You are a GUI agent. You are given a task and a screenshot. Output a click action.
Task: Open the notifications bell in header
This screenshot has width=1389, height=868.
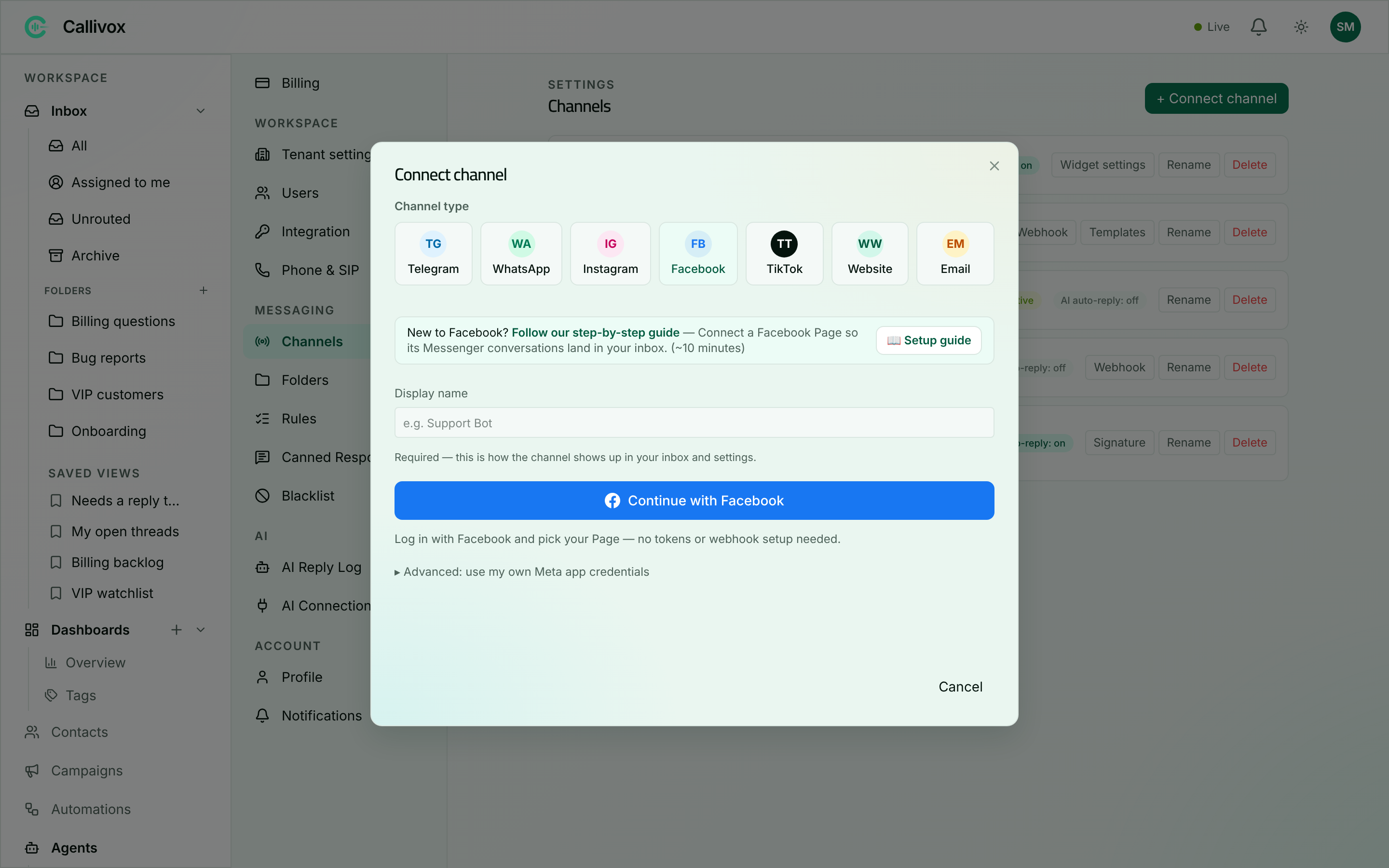click(1258, 27)
